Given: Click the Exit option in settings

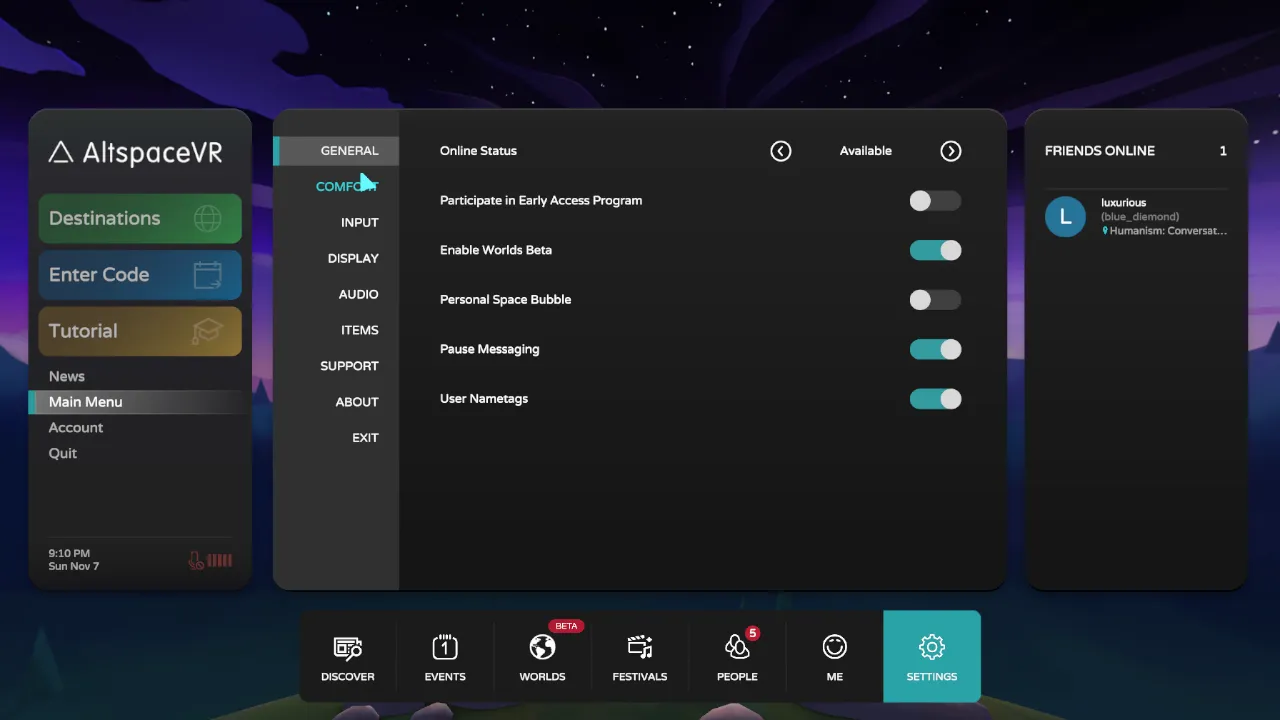Looking at the screenshot, I should coord(365,438).
